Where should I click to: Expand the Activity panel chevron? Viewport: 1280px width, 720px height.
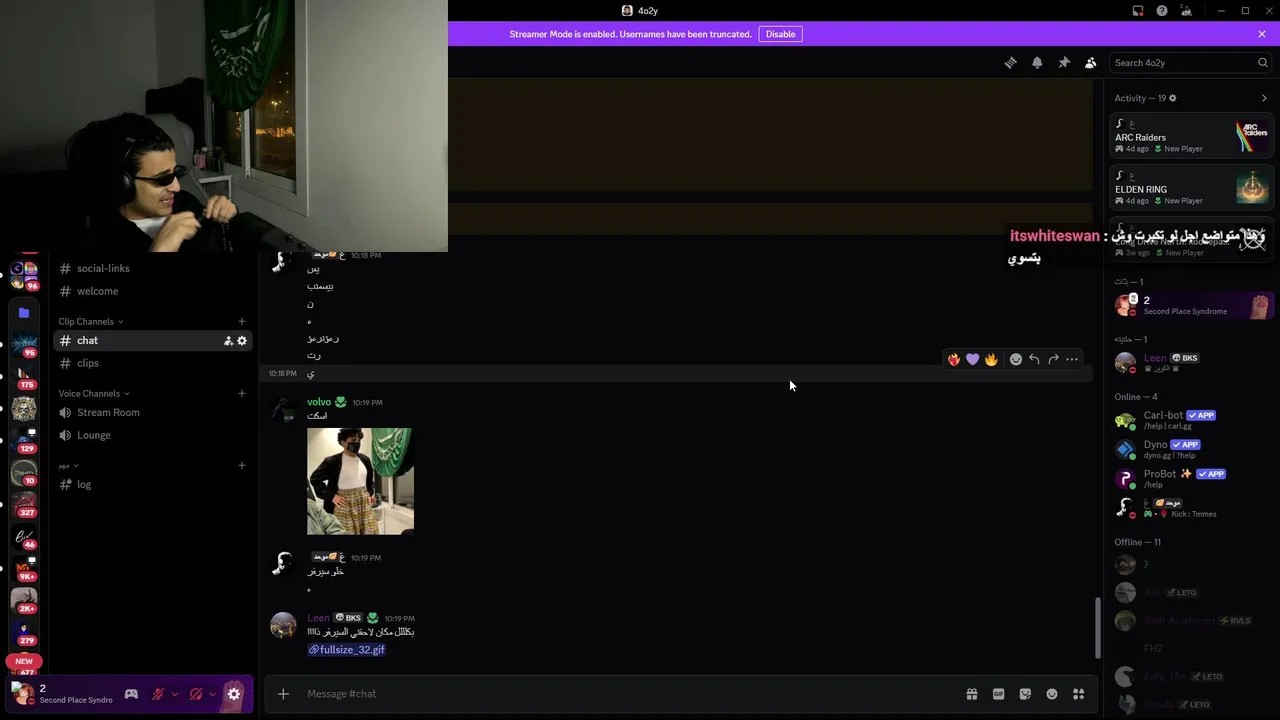click(x=1264, y=98)
